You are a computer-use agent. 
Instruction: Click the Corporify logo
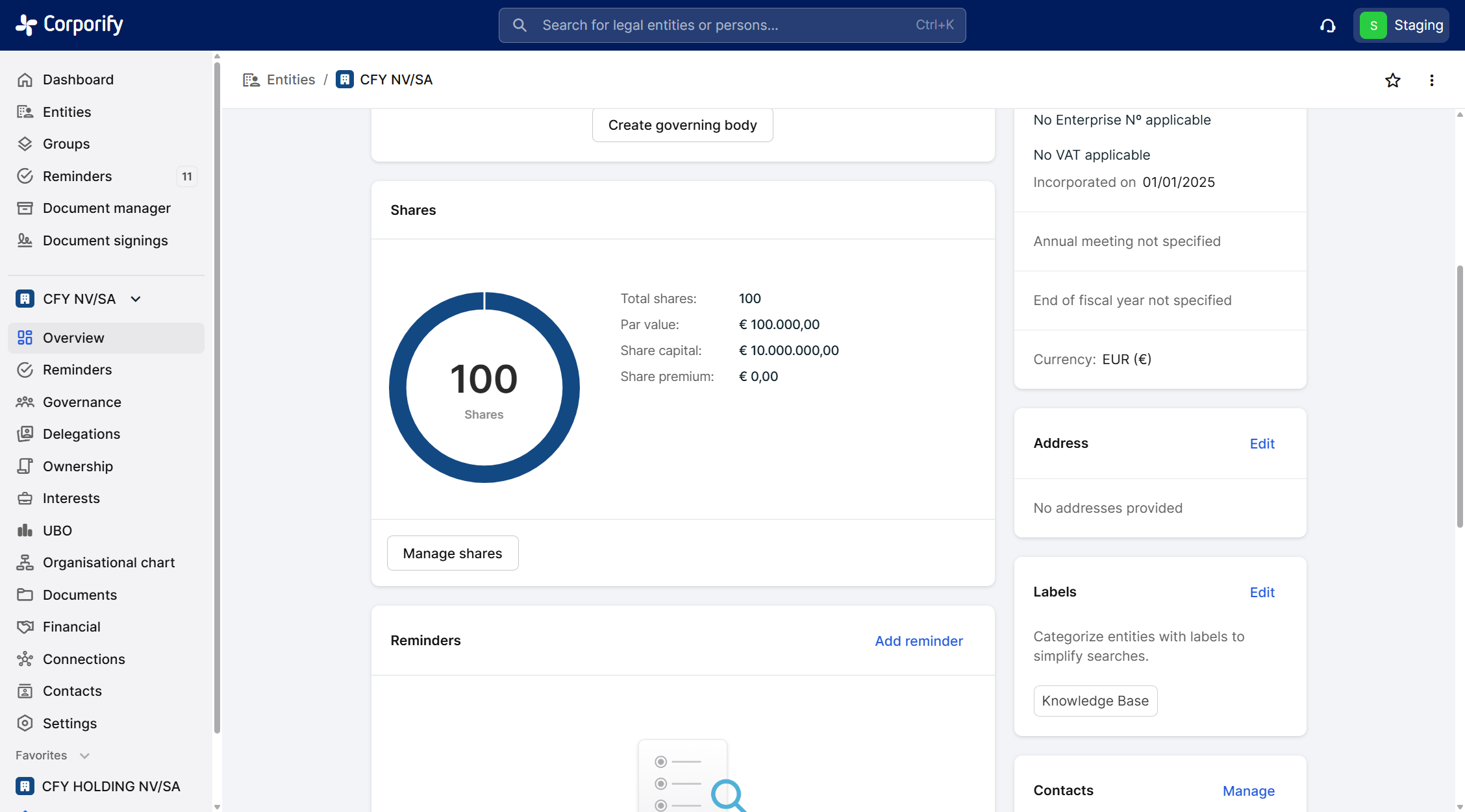coord(69,25)
